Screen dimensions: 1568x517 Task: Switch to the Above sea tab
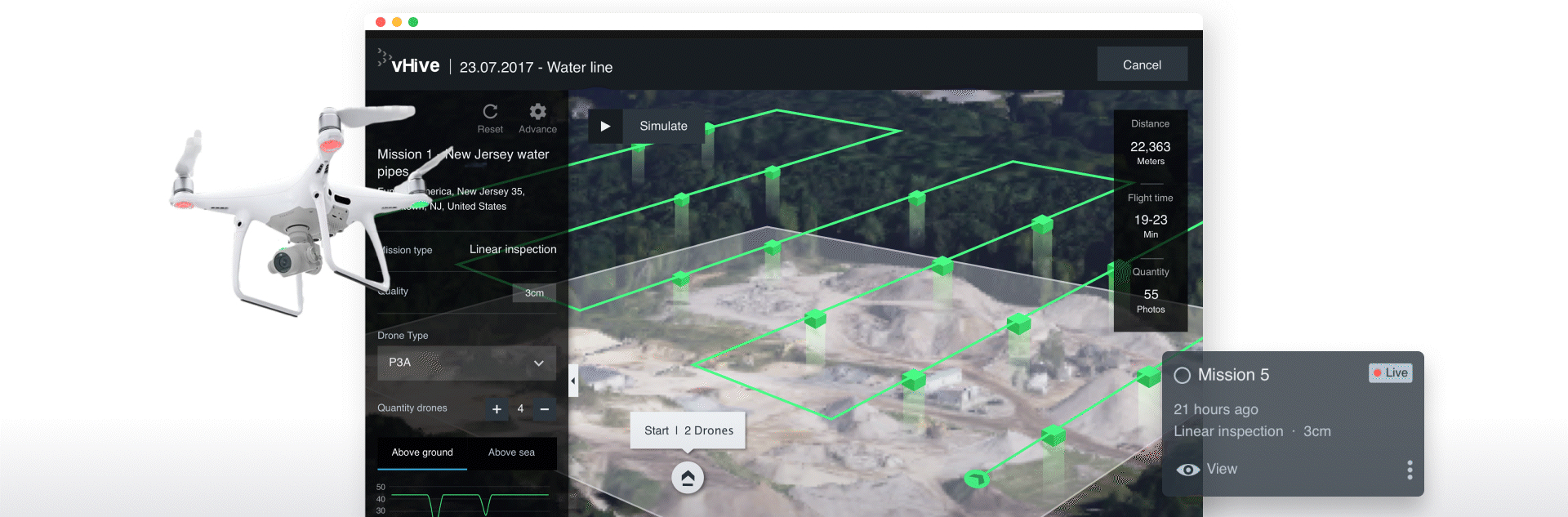(x=511, y=452)
